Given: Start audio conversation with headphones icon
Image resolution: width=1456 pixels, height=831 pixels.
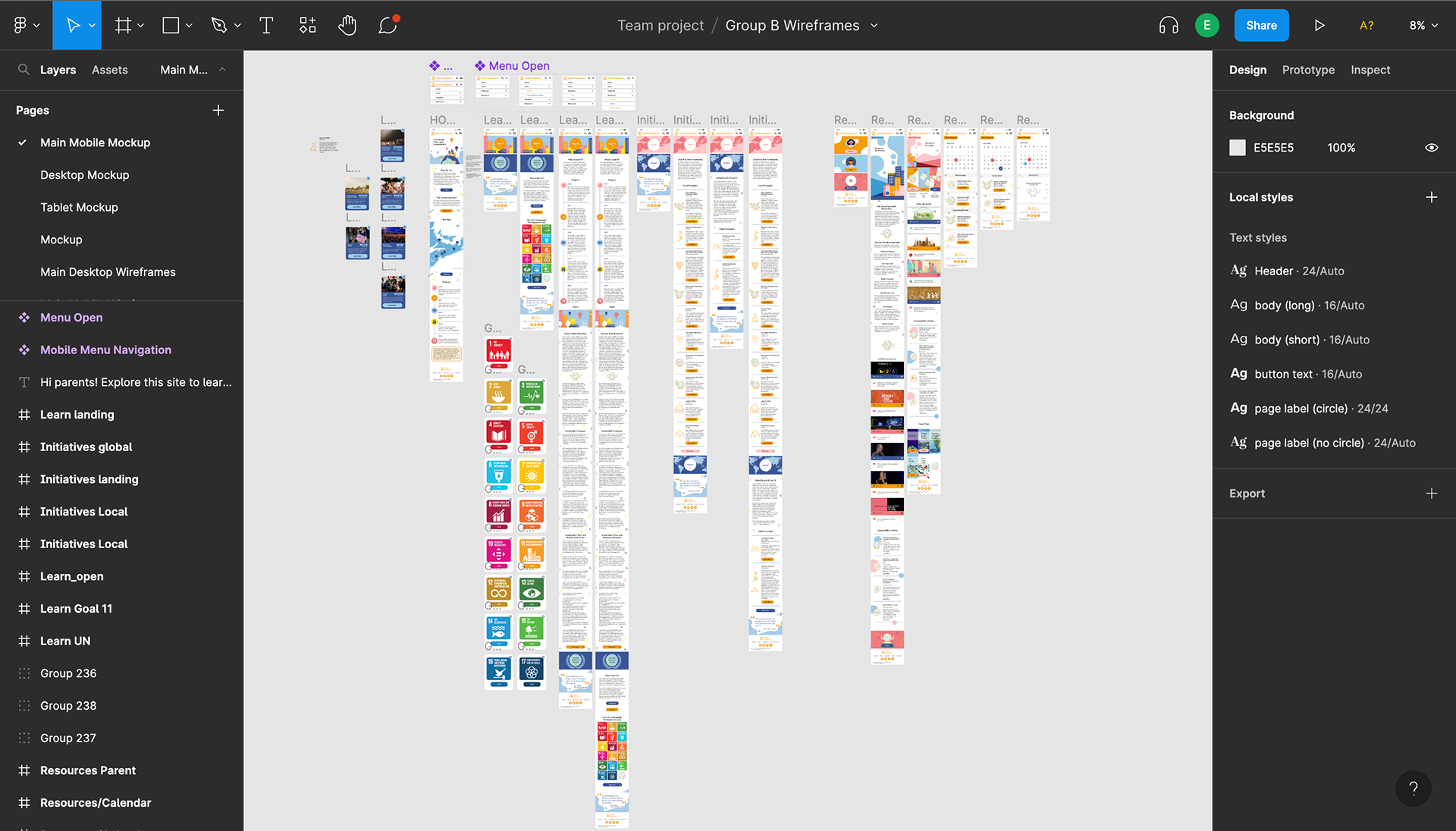Looking at the screenshot, I should pyautogui.click(x=1169, y=26).
